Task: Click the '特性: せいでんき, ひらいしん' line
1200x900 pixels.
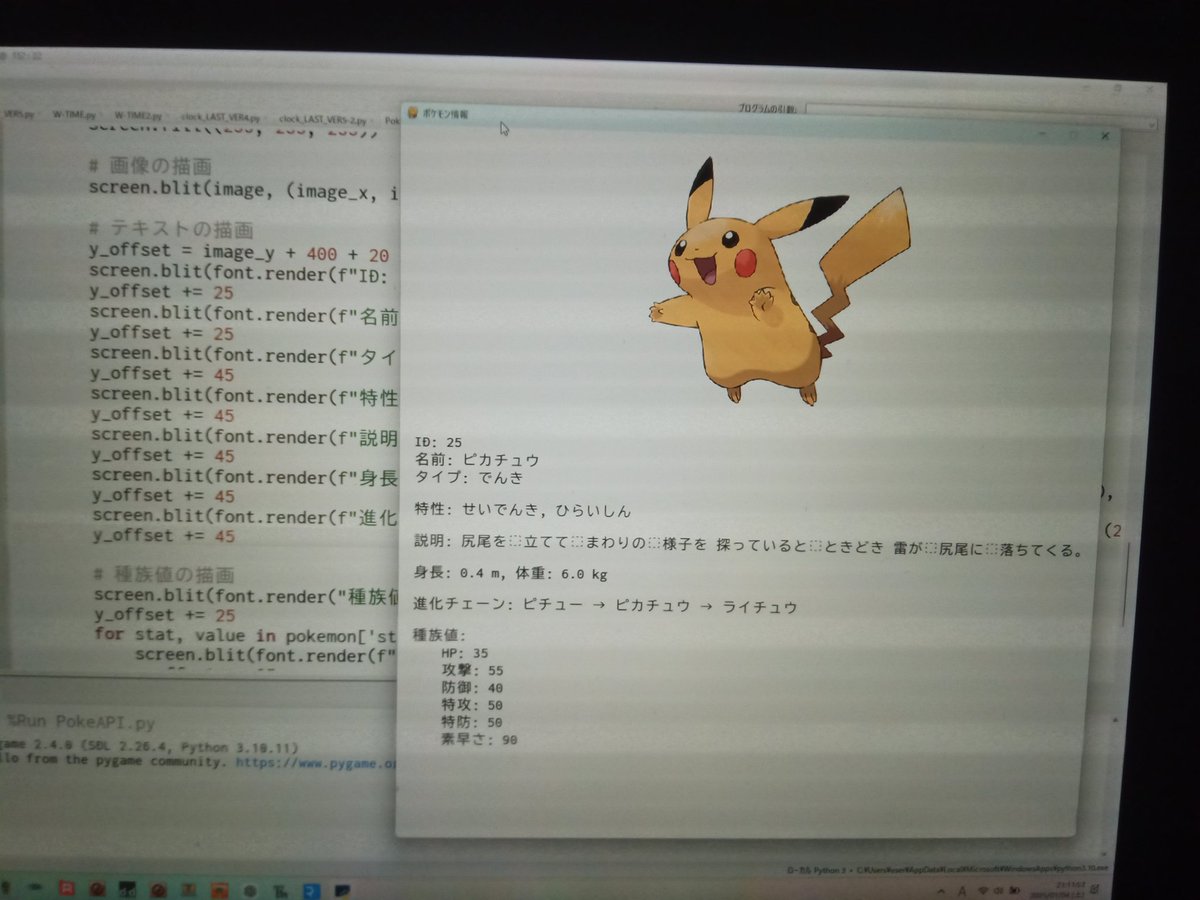Action: (523, 511)
